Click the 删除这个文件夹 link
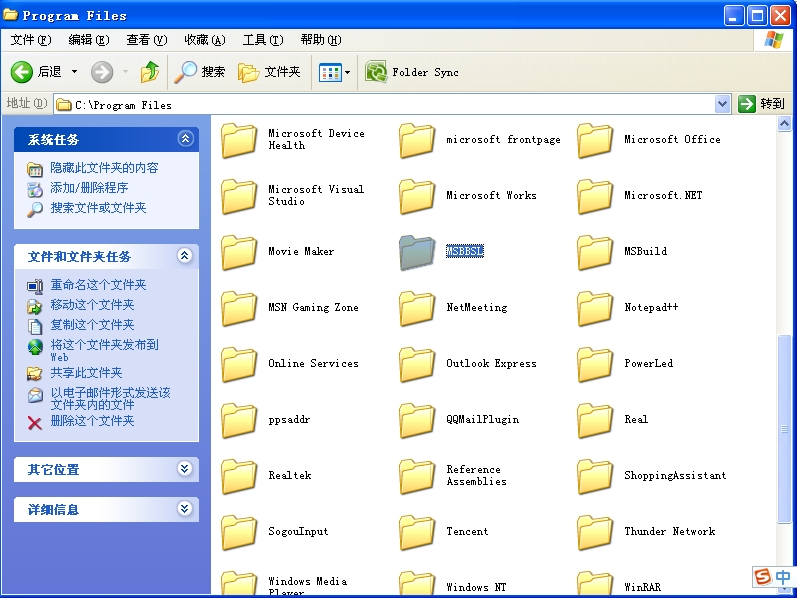Viewport: 797px width, 598px height. pyautogui.click(x=92, y=421)
